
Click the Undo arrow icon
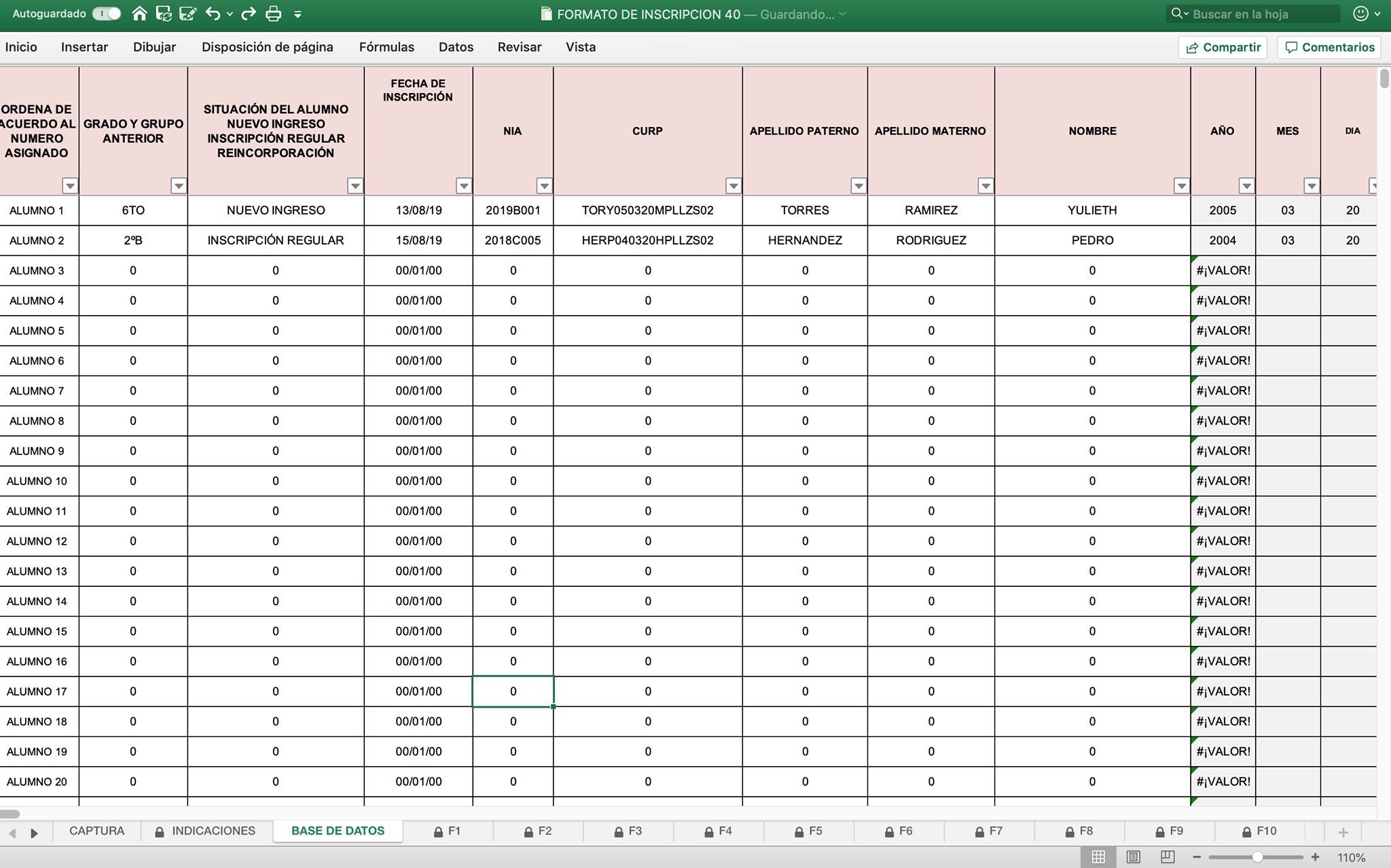[x=213, y=14]
